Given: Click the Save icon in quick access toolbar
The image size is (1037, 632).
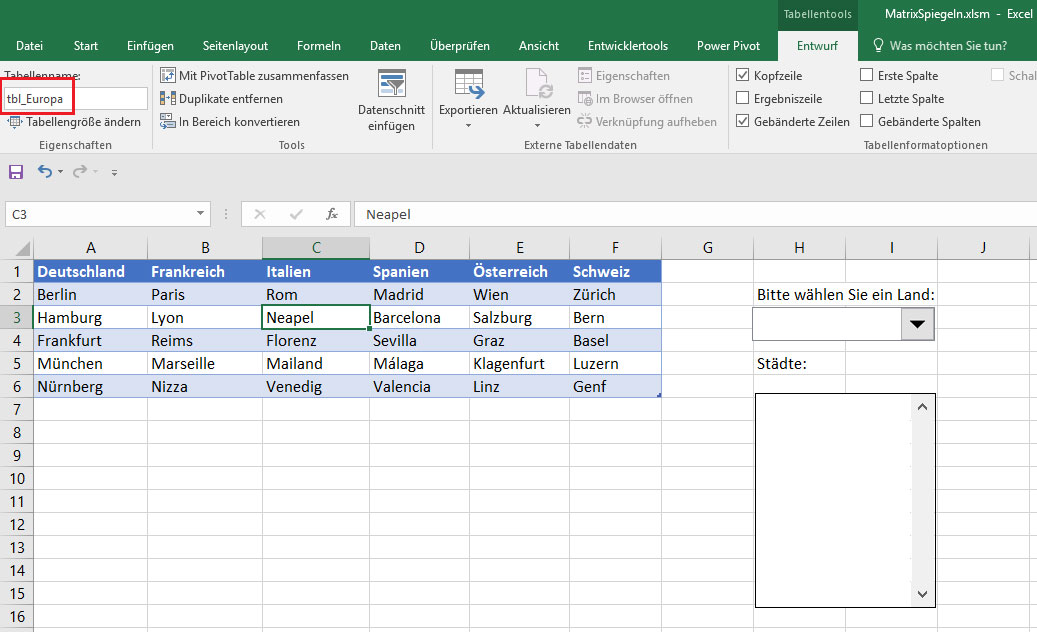Looking at the screenshot, I should coord(16,173).
